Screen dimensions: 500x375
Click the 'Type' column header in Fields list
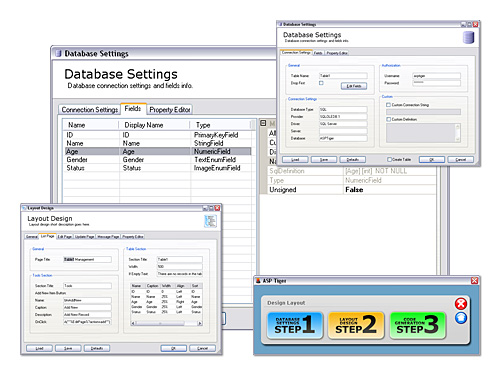(x=220, y=125)
